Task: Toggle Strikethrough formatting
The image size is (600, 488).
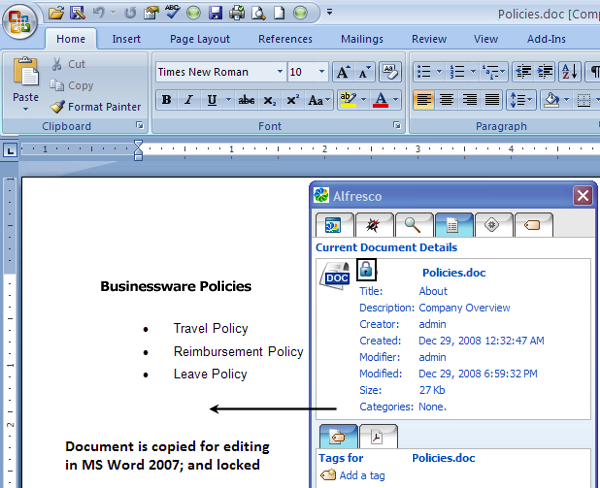Action: tap(246, 100)
